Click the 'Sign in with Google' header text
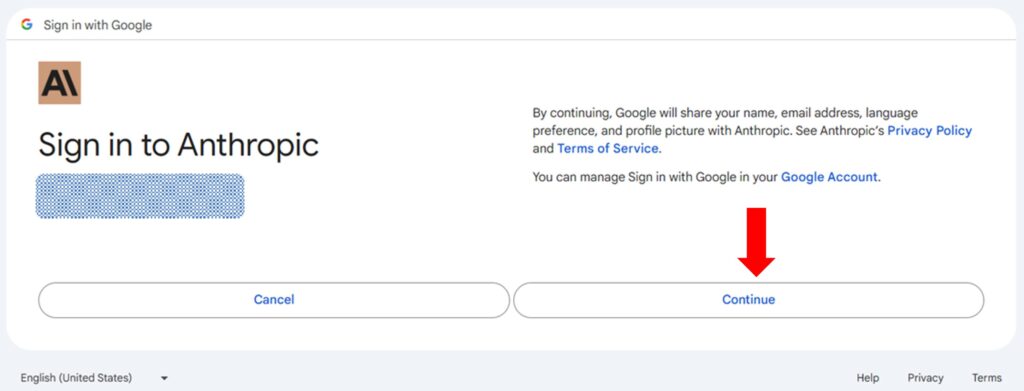 tap(97, 25)
